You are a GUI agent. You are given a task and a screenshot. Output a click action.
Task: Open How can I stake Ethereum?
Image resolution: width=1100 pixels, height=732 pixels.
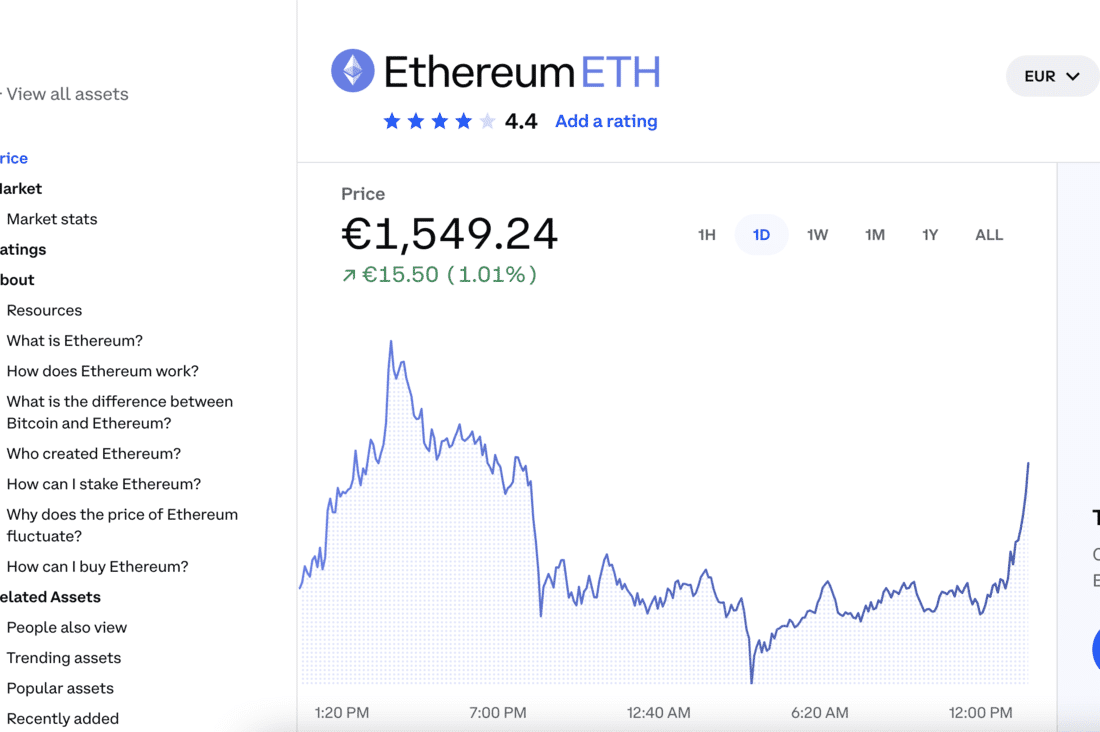click(104, 484)
